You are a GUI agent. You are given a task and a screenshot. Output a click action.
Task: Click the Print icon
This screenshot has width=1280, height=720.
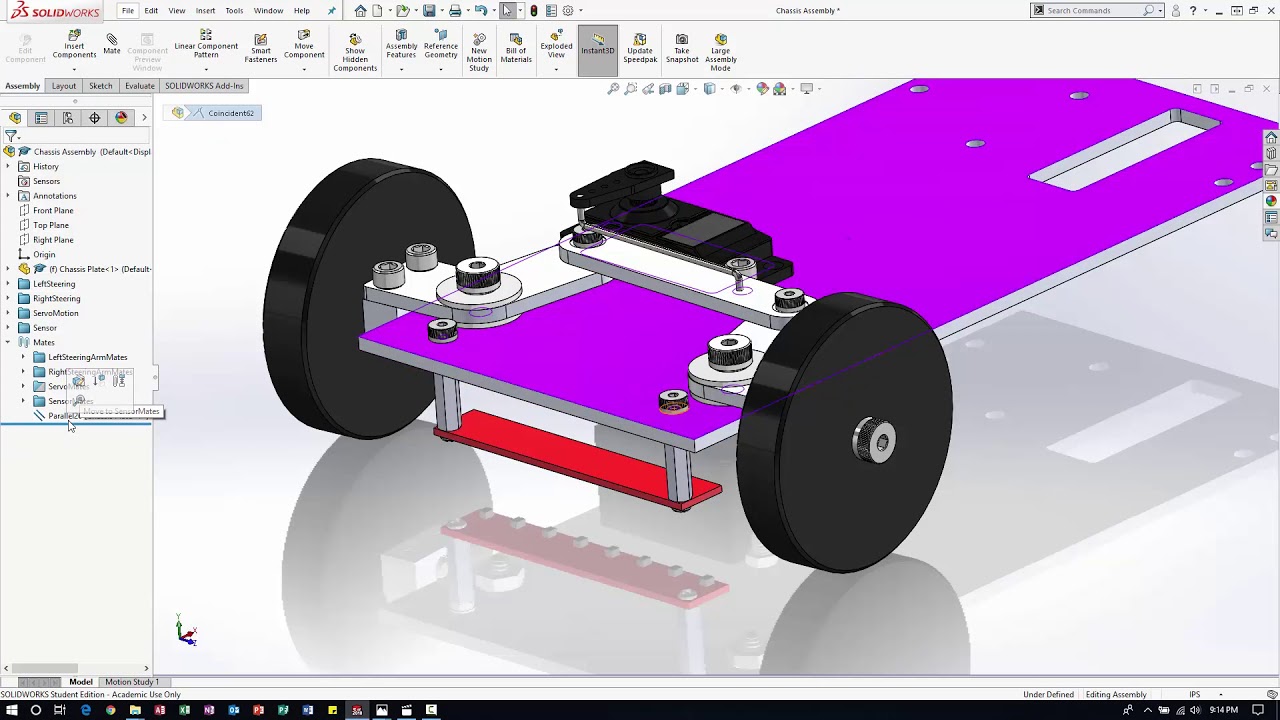pos(455,11)
